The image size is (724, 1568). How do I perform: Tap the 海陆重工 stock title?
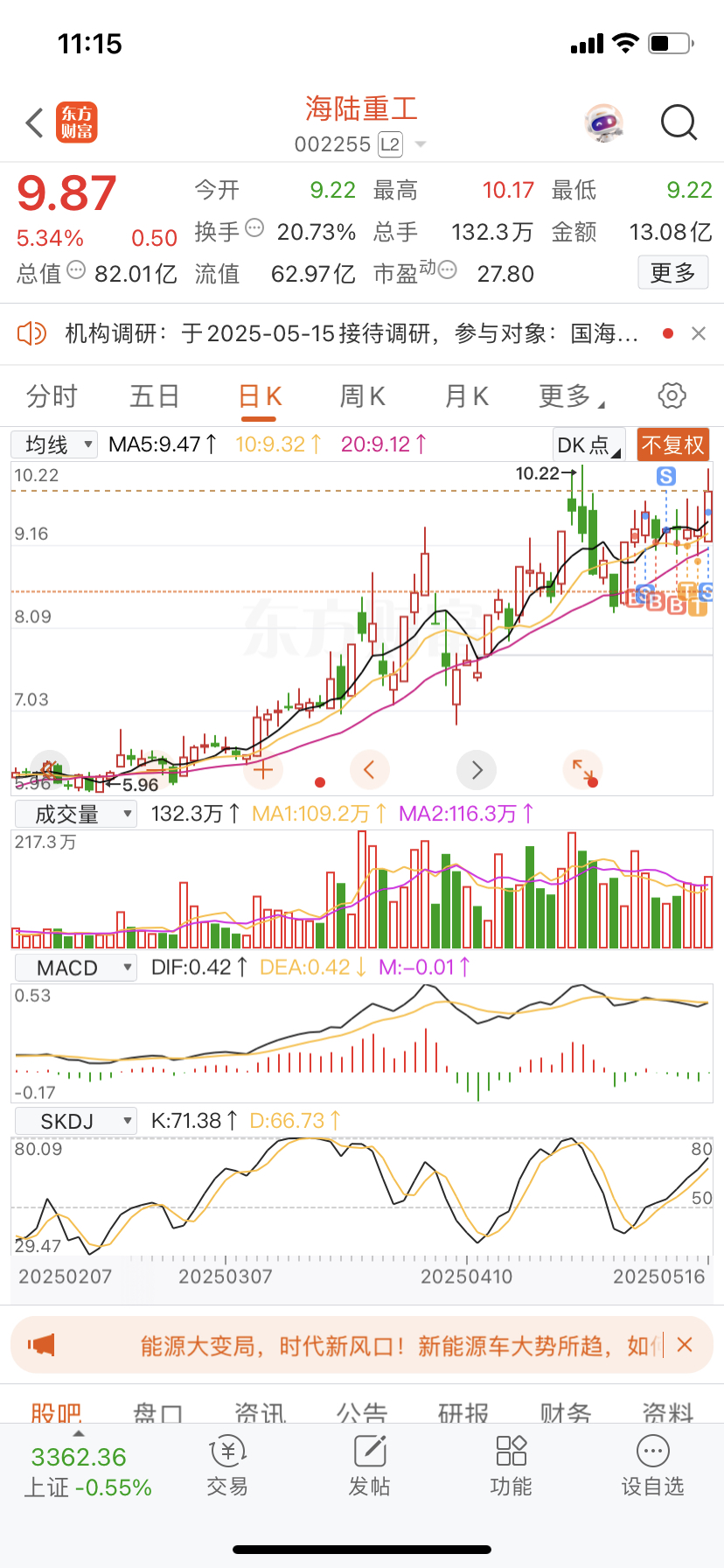(x=361, y=108)
